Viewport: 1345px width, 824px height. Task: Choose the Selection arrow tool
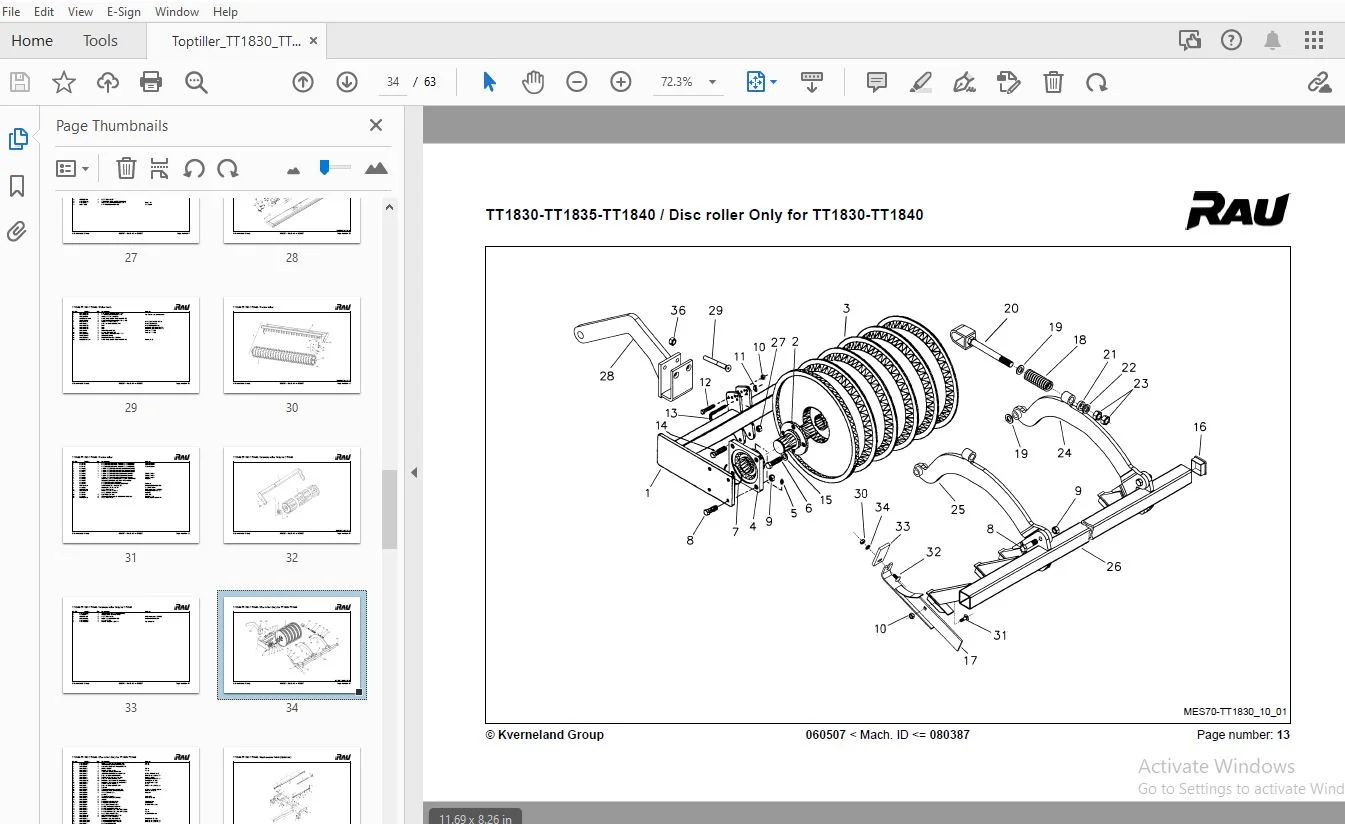[x=489, y=82]
